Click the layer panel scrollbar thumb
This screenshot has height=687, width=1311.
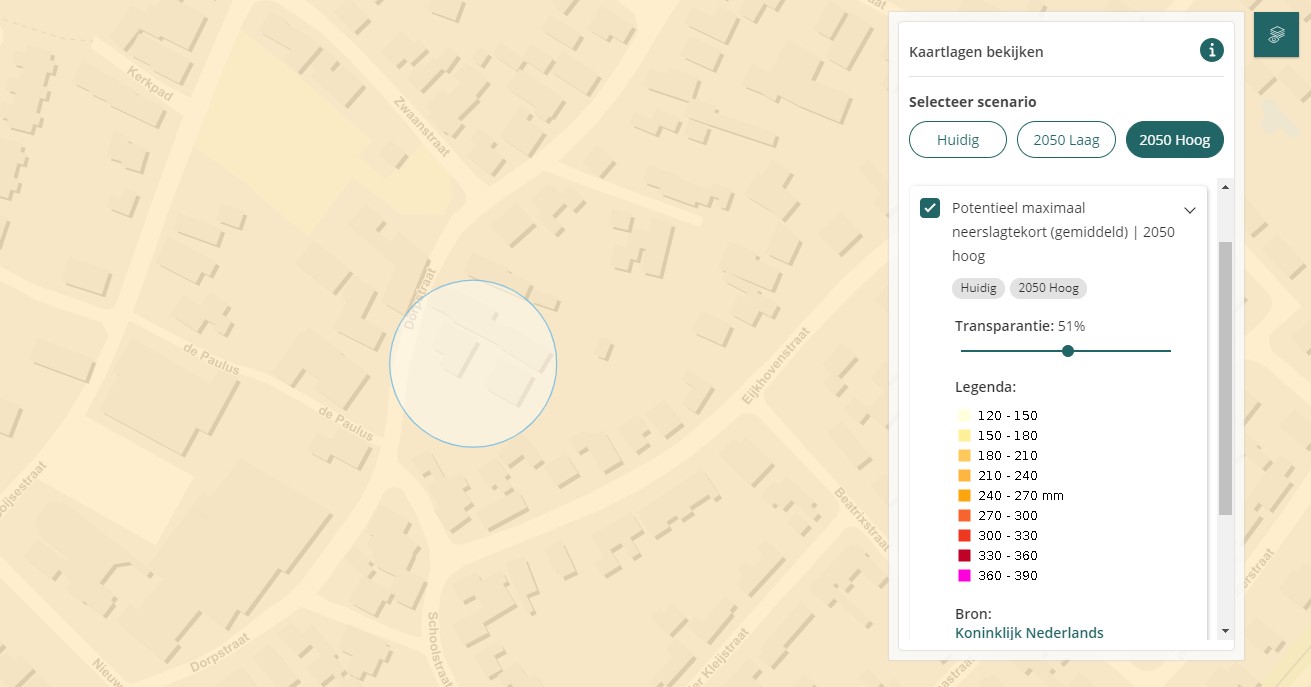point(1225,378)
